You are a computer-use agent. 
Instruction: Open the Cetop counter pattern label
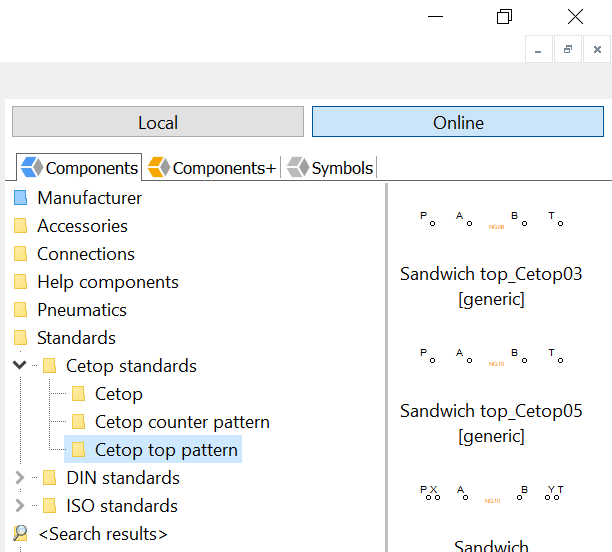(182, 422)
